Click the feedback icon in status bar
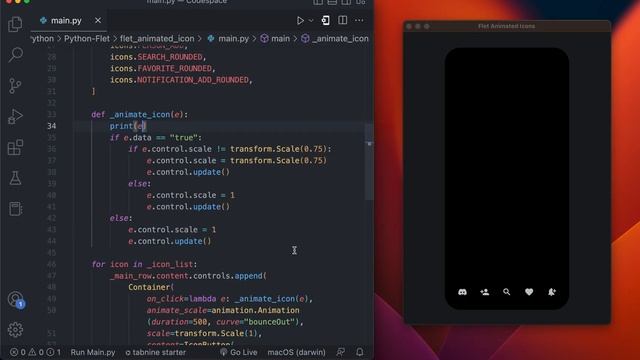Screen dimensions: 640x360 [340, 352]
